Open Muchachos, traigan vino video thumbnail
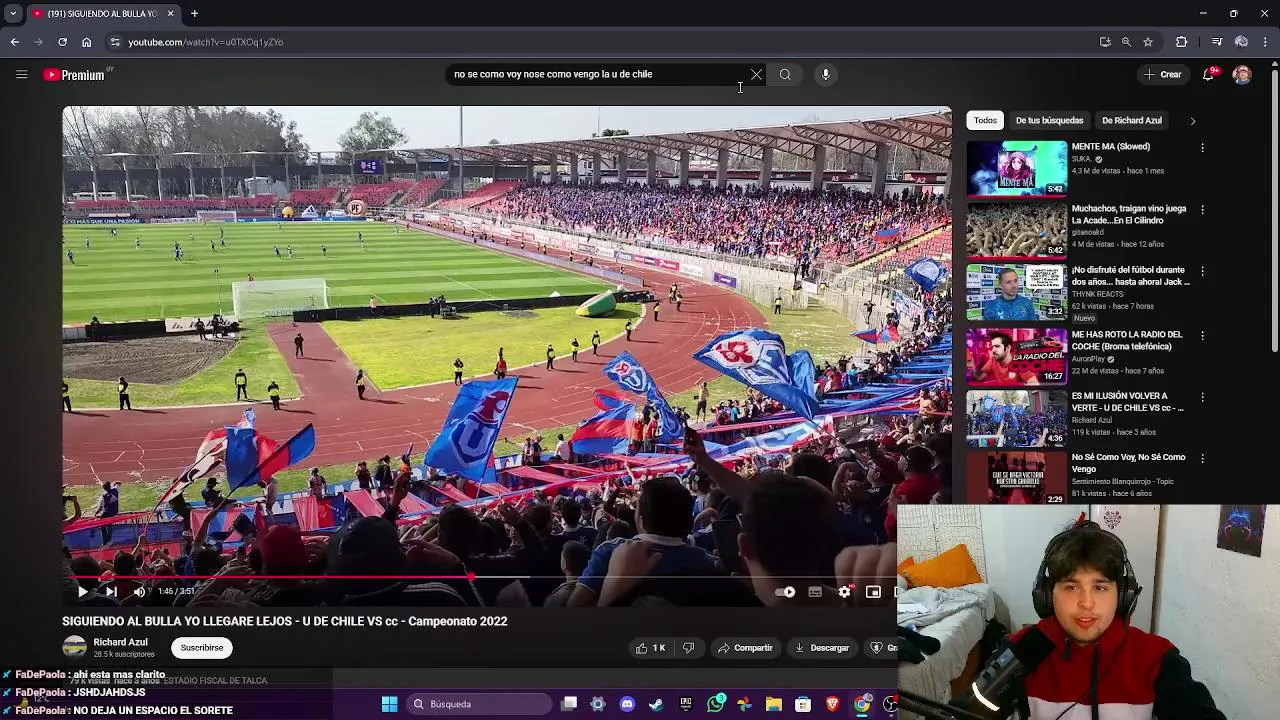 pyautogui.click(x=1016, y=230)
